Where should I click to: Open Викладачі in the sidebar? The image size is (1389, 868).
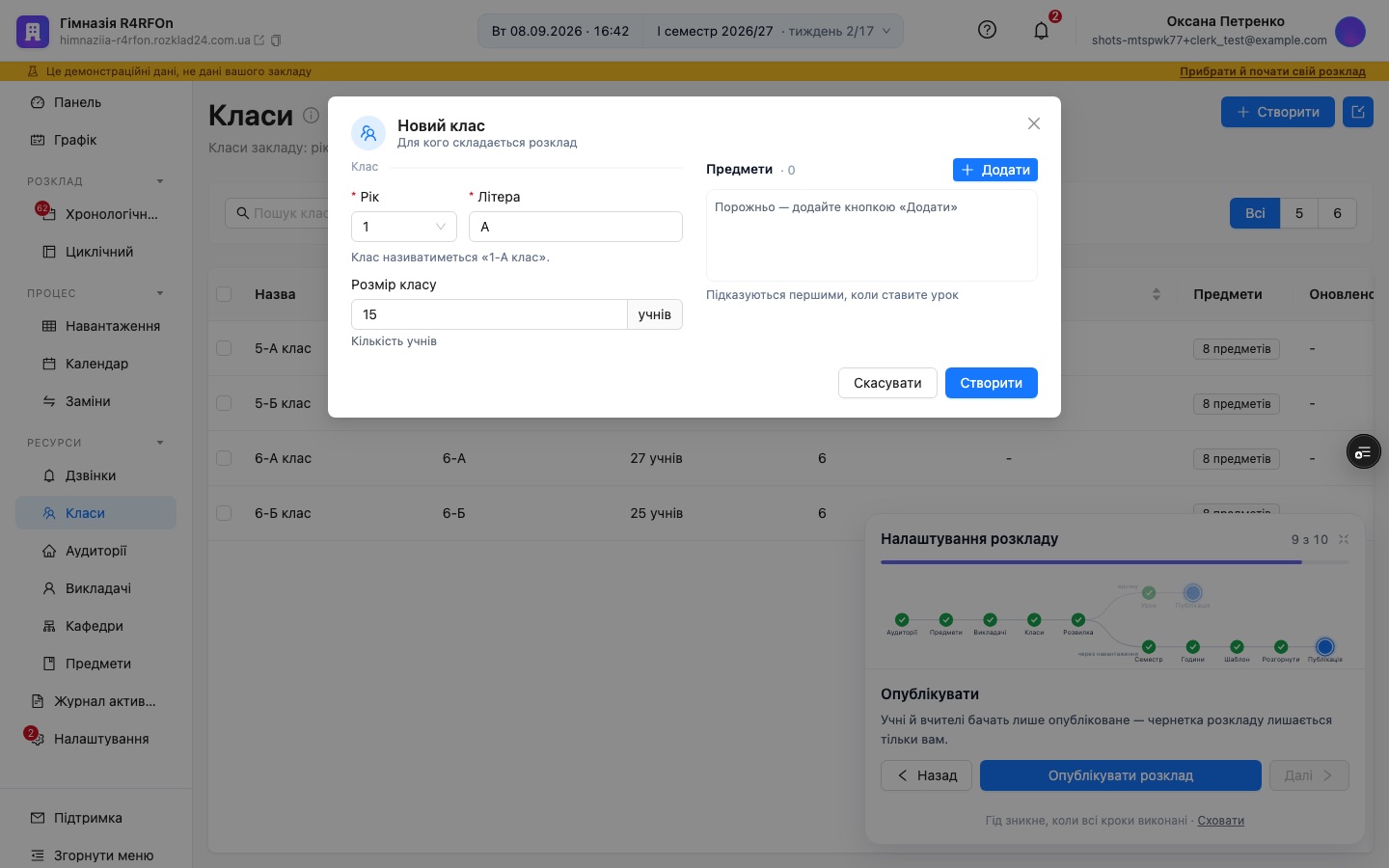pyautogui.click(x=96, y=588)
